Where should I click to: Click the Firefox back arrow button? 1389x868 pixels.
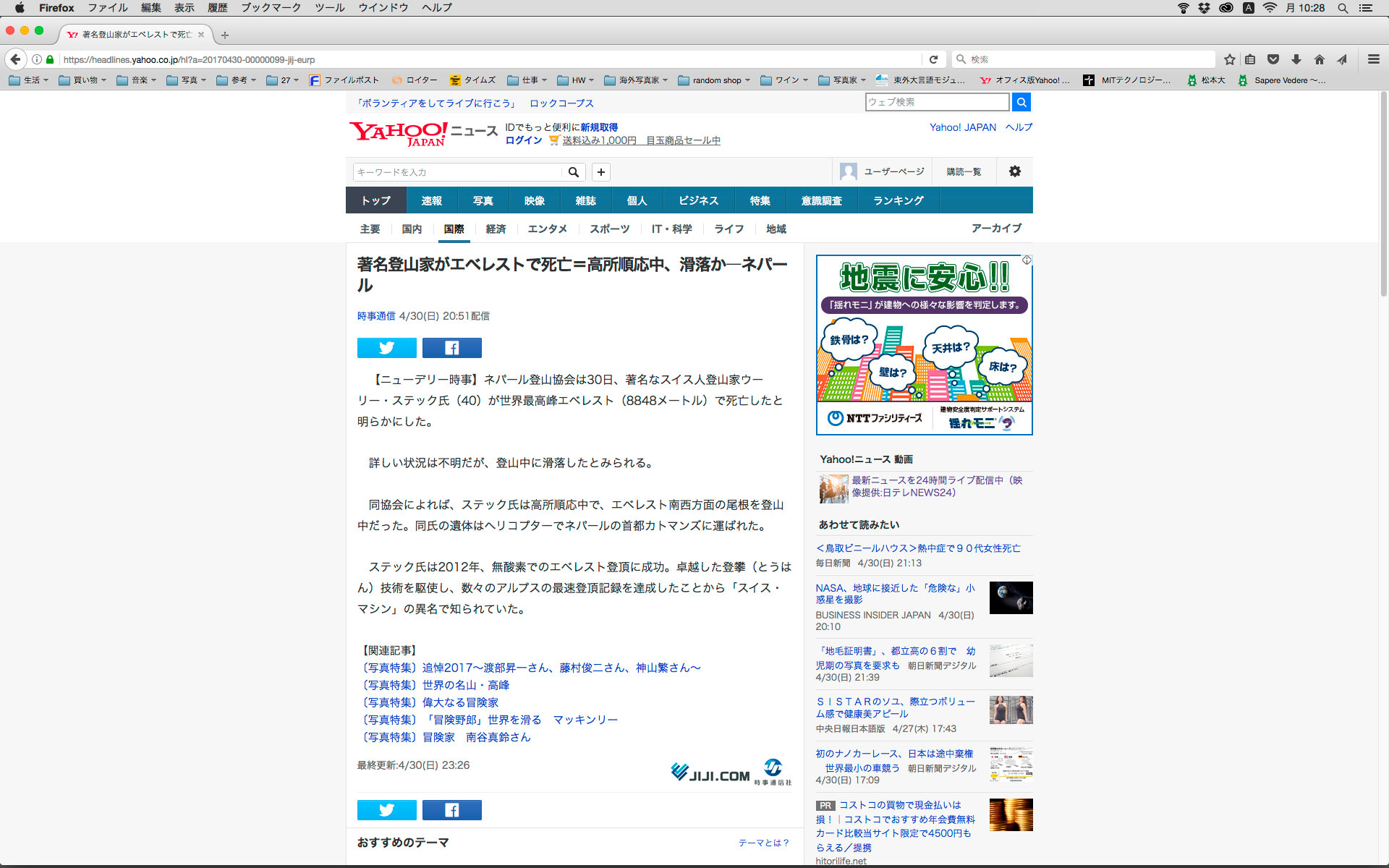(x=15, y=59)
